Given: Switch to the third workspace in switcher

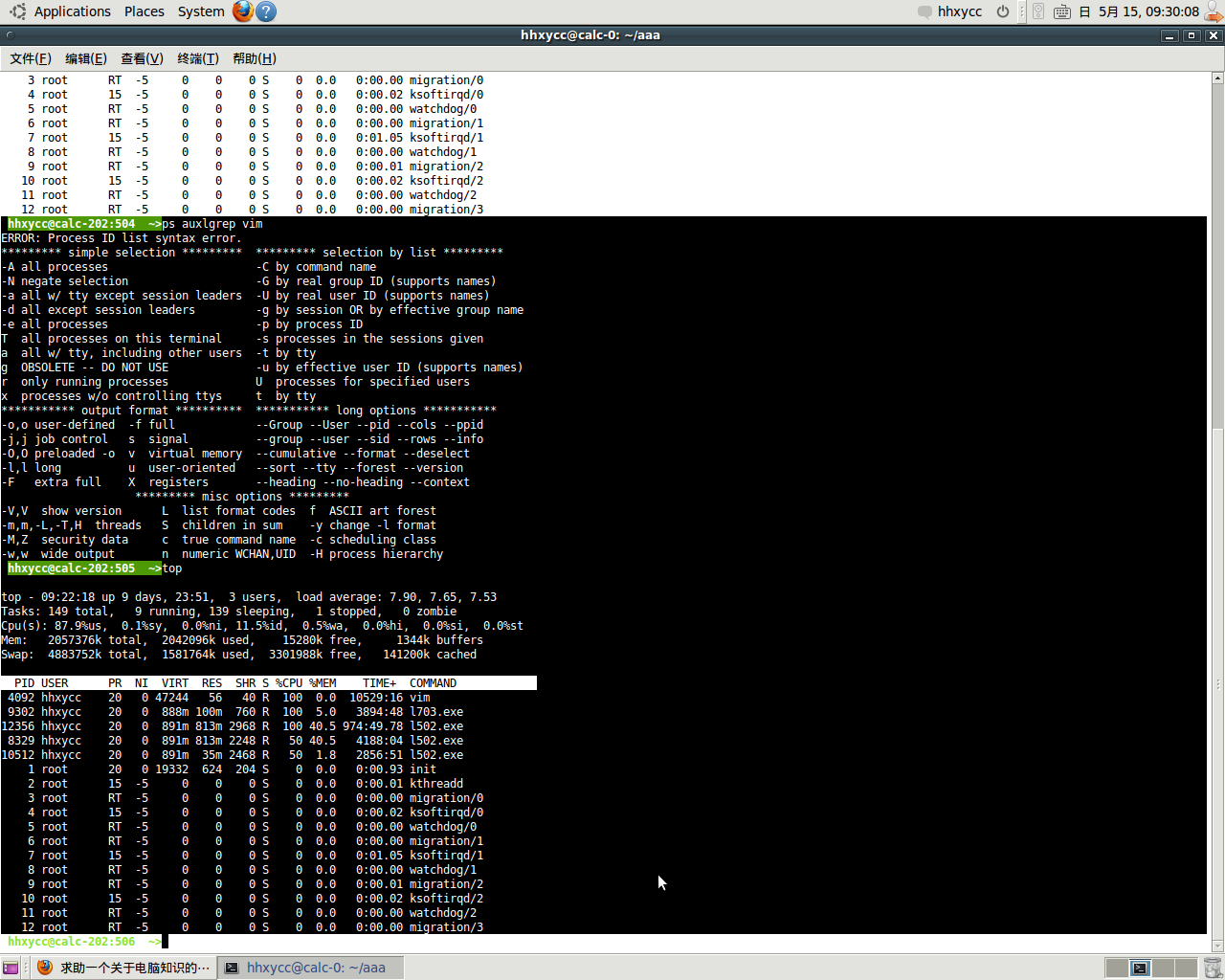Looking at the screenshot, I should [x=1162, y=968].
